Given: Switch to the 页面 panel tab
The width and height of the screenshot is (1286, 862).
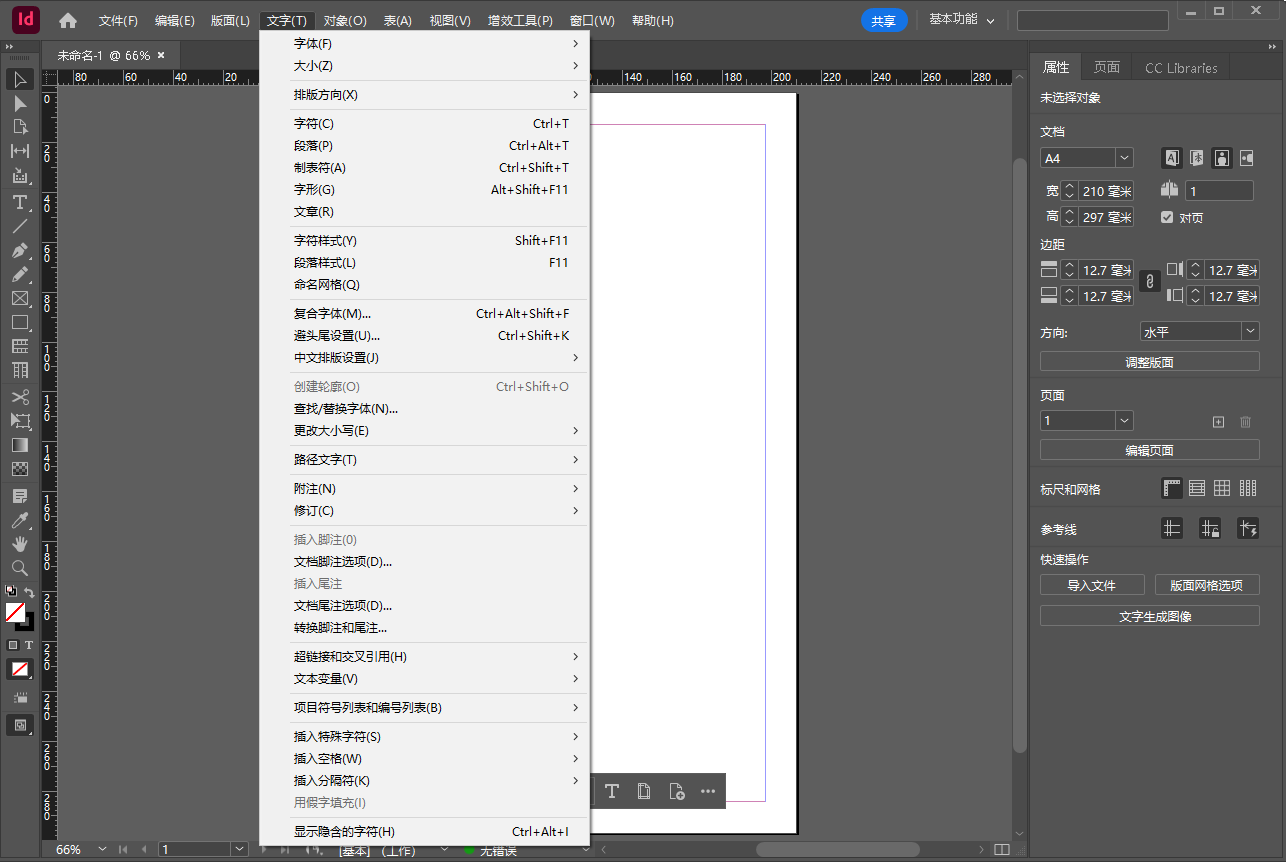Looking at the screenshot, I should click(1106, 67).
